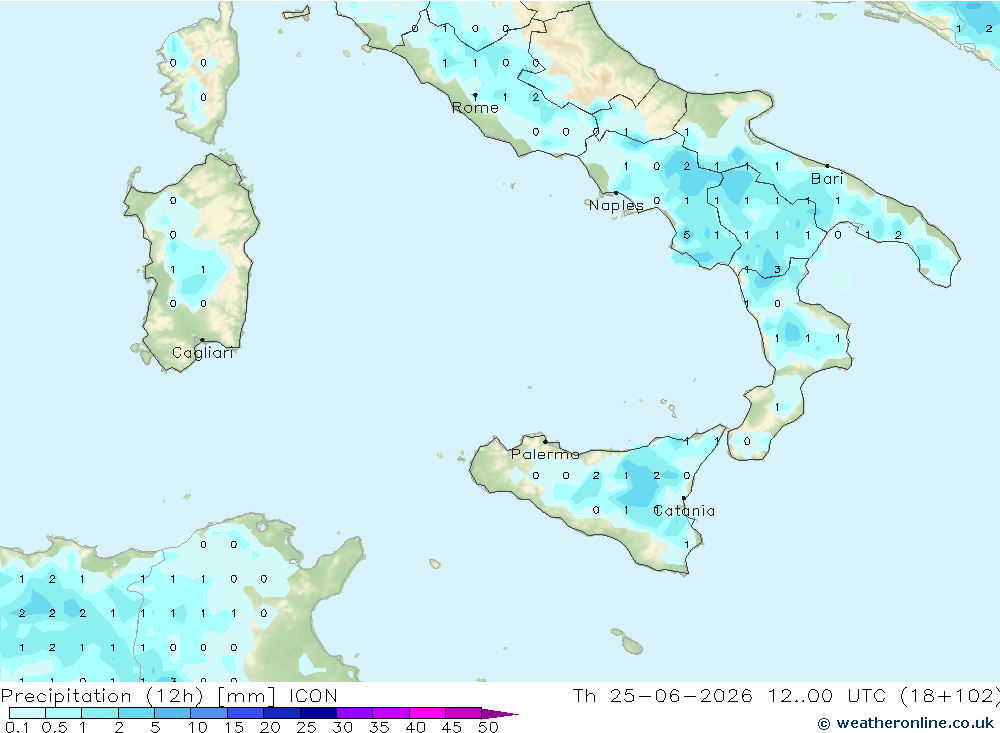
Task: Click the legend label 10
Action: pos(198,727)
